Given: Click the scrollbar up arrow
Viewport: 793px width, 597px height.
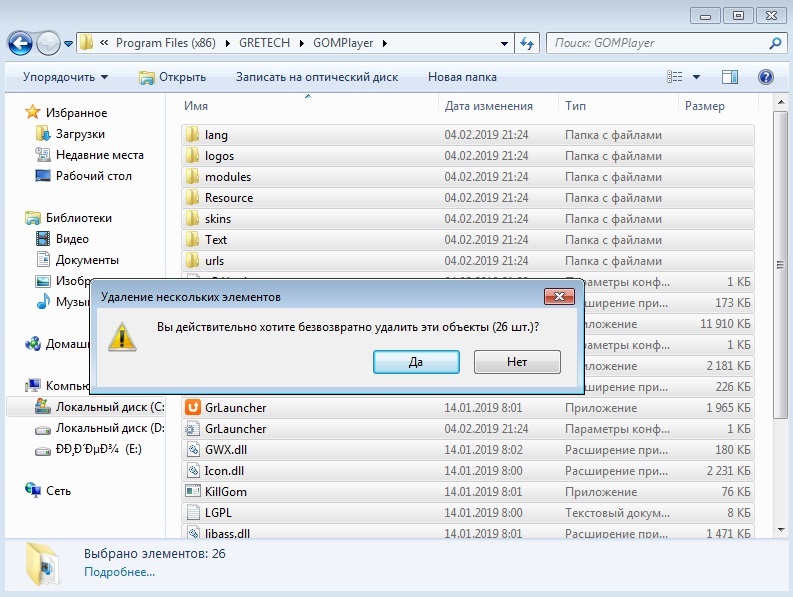Looking at the screenshot, I should (780, 103).
